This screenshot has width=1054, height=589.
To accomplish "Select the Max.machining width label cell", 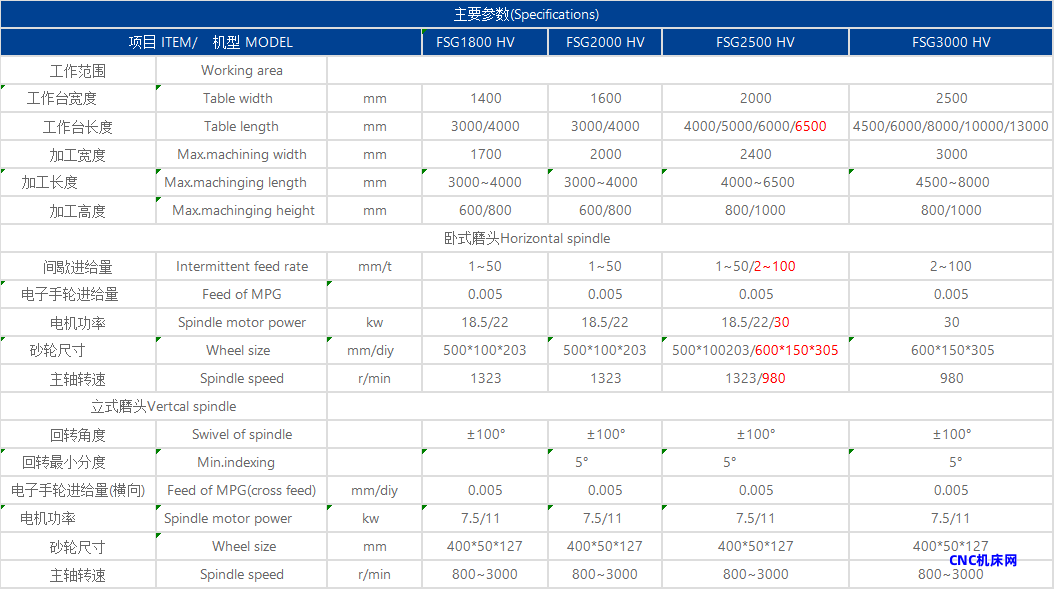I will (x=241, y=154).
